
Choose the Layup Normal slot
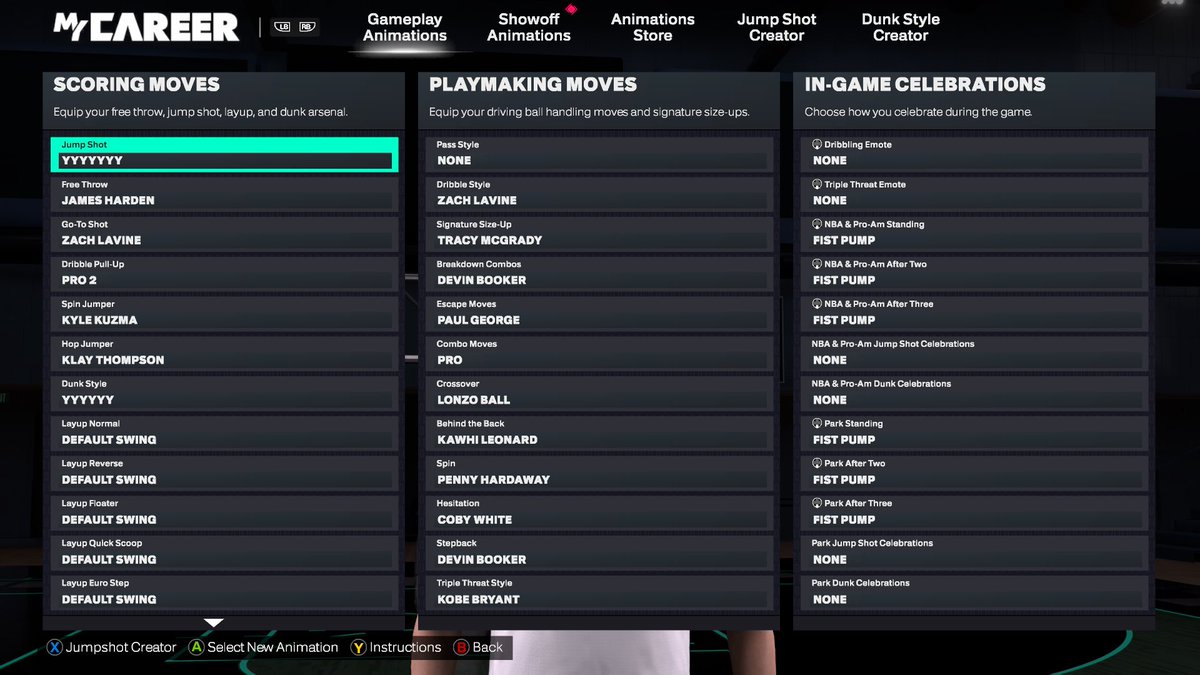(224, 434)
